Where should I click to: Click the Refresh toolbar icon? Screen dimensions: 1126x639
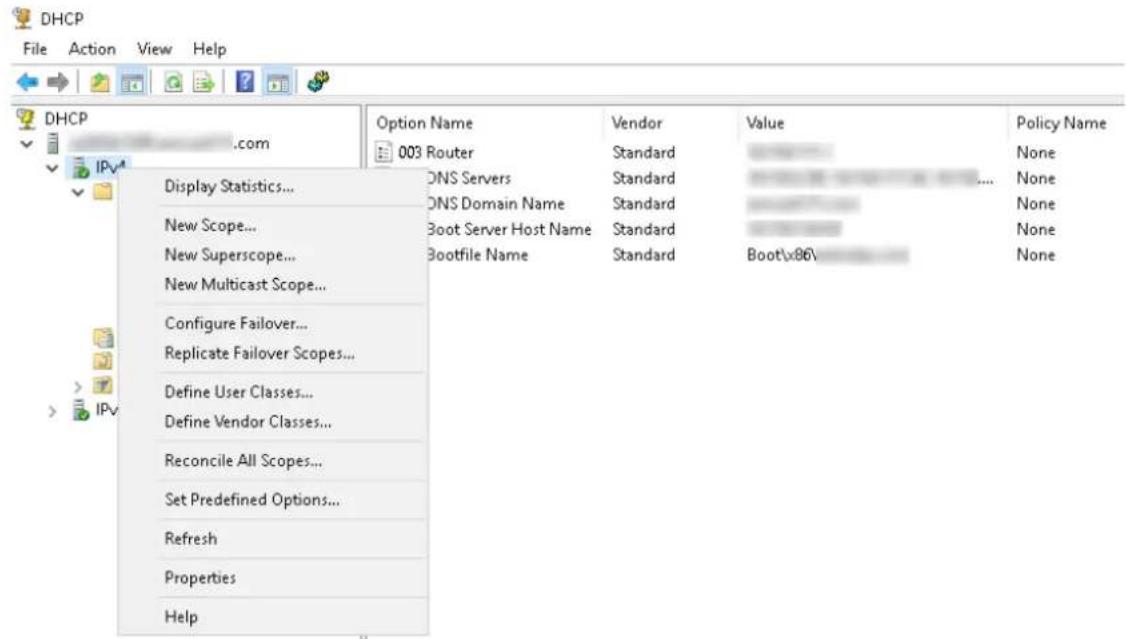tap(173, 83)
